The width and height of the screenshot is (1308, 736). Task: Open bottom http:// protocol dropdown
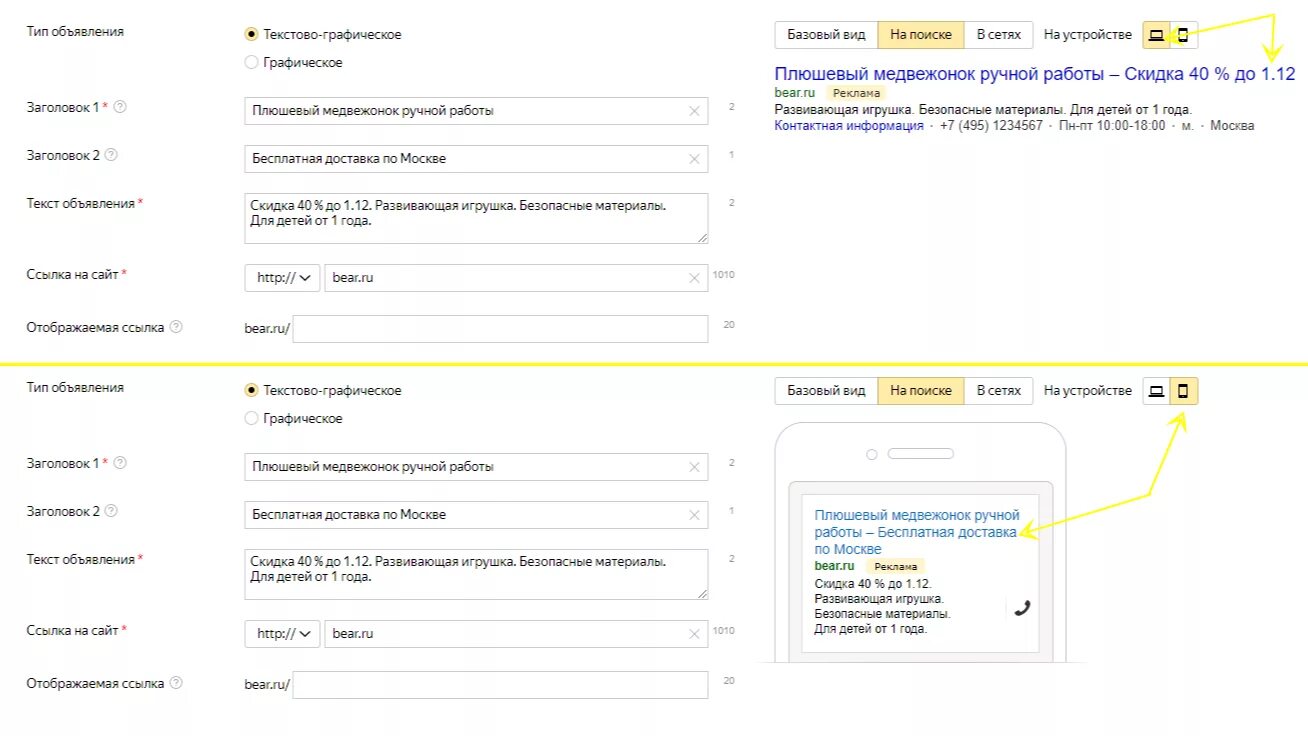(x=283, y=634)
